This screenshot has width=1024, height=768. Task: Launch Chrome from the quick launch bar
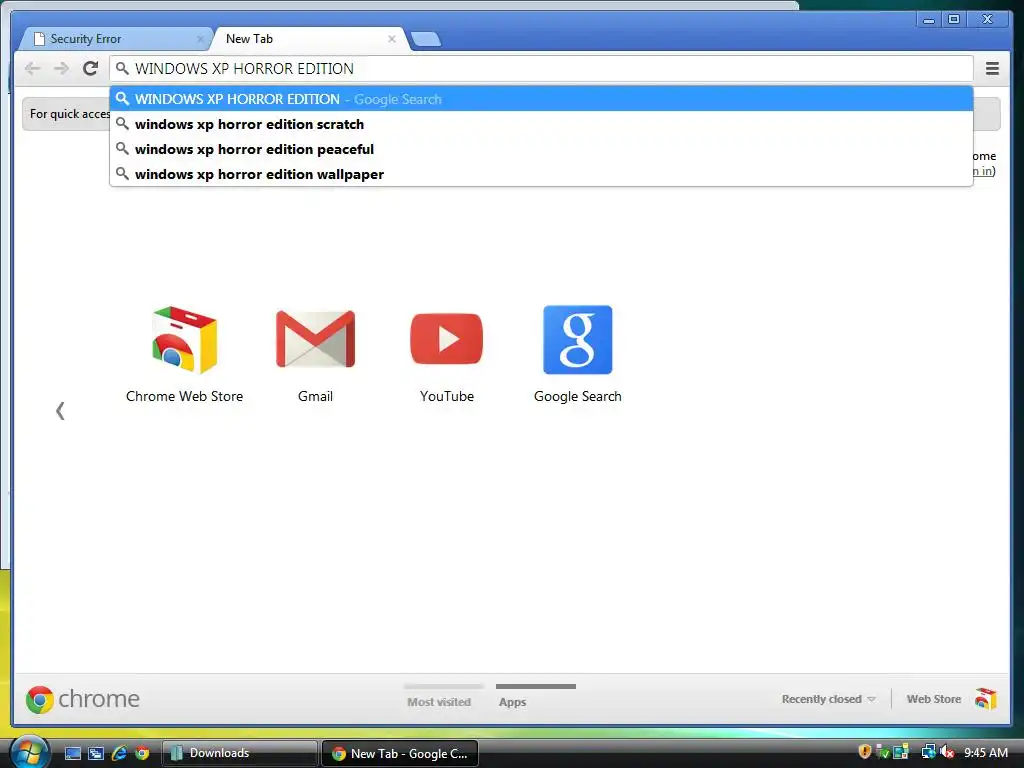142,753
